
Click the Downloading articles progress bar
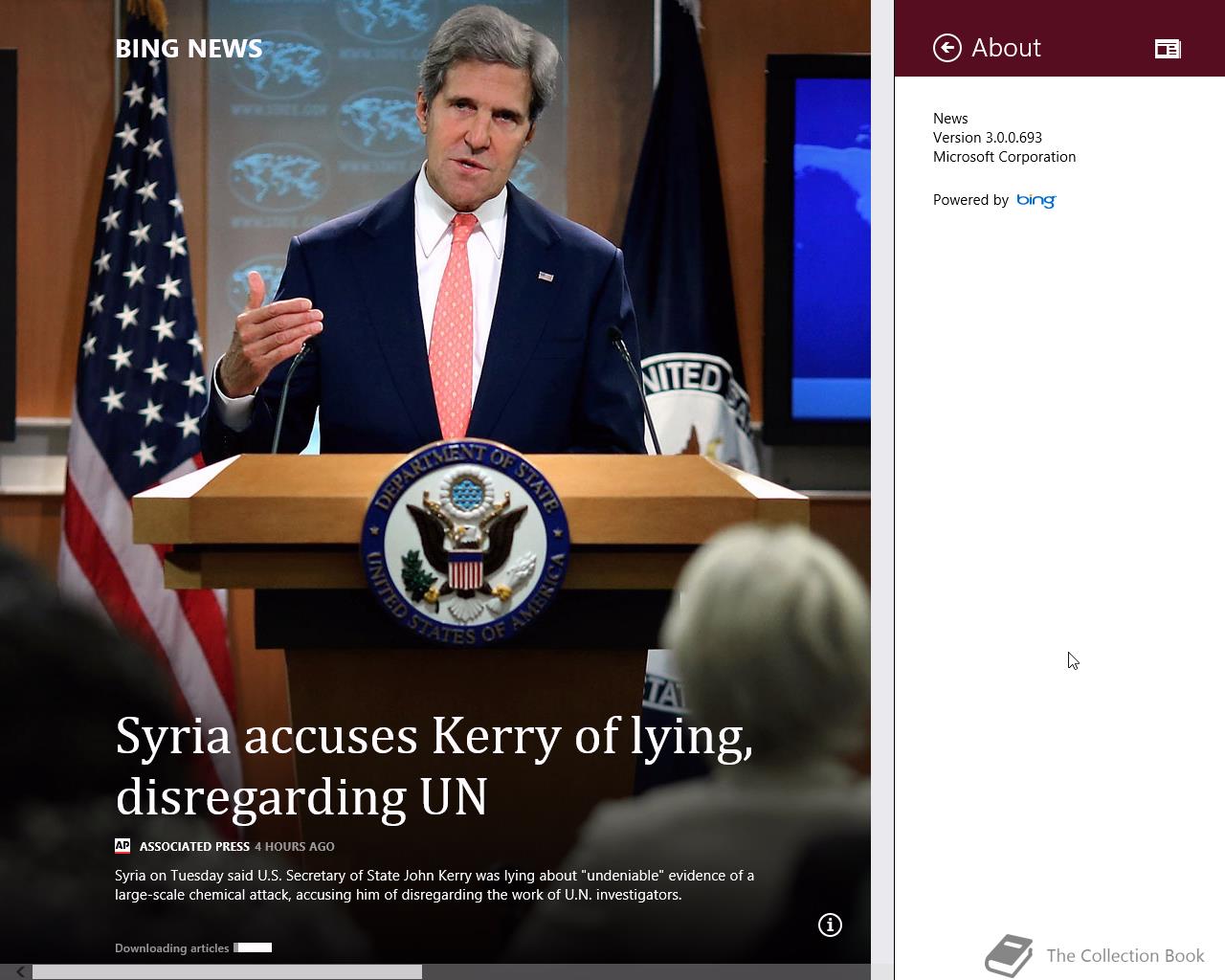click(253, 947)
